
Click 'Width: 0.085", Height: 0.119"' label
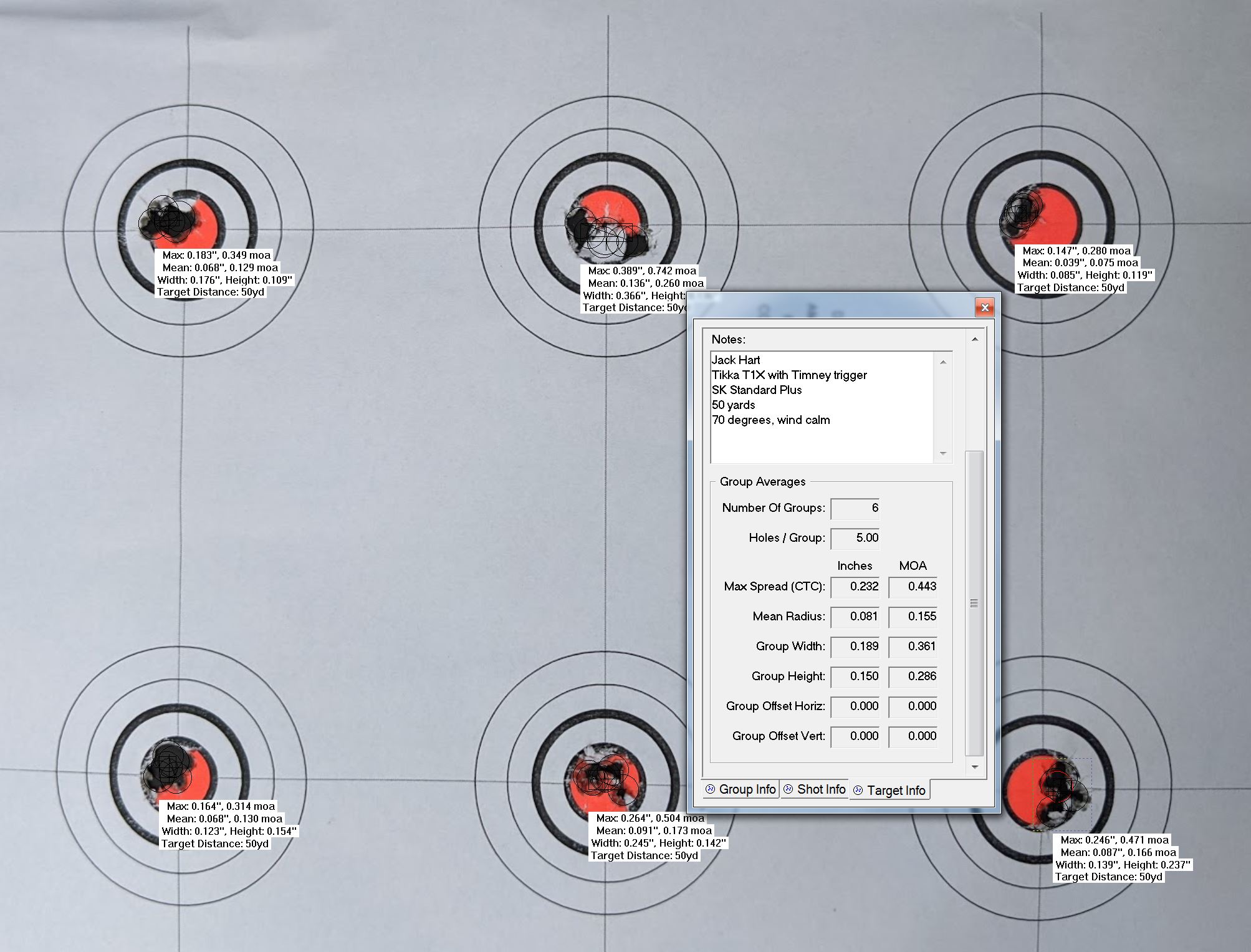tap(1085, 275)
